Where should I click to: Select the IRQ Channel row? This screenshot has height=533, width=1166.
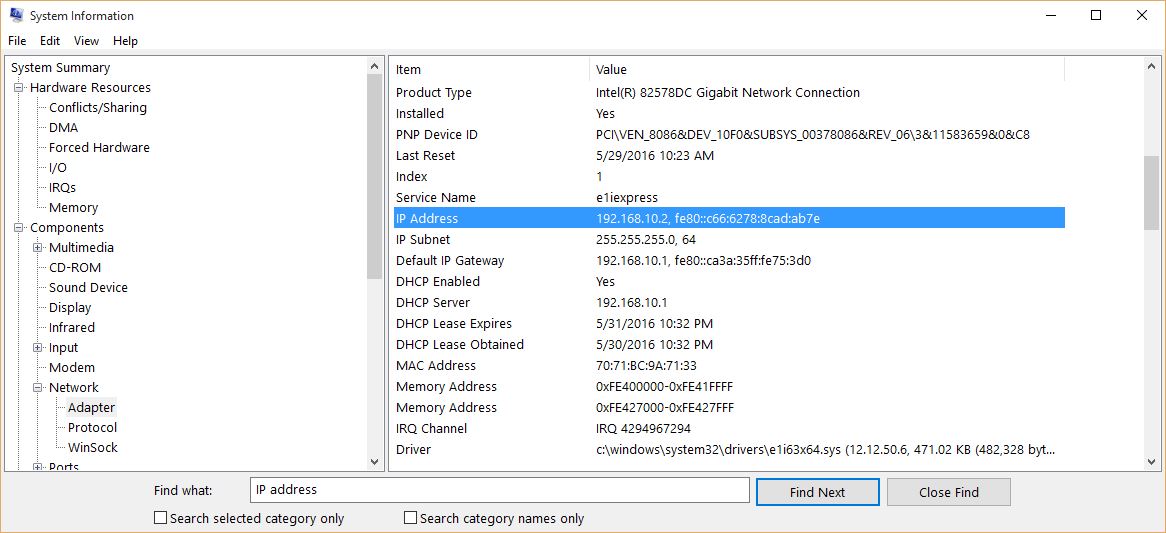click(x=729, y=428)
